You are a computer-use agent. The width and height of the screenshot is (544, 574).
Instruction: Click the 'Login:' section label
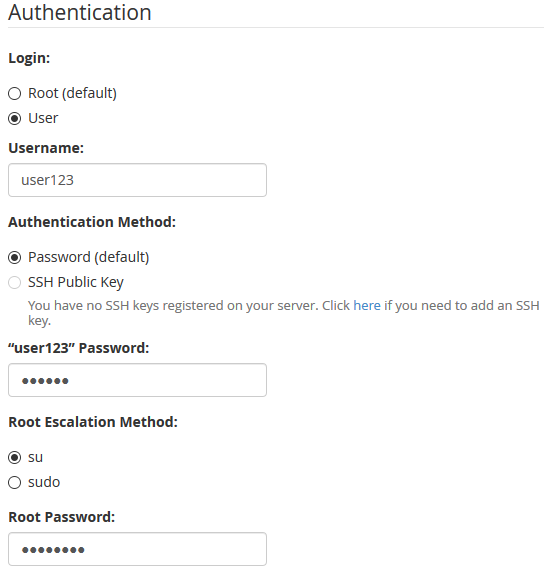coord(29,58)
